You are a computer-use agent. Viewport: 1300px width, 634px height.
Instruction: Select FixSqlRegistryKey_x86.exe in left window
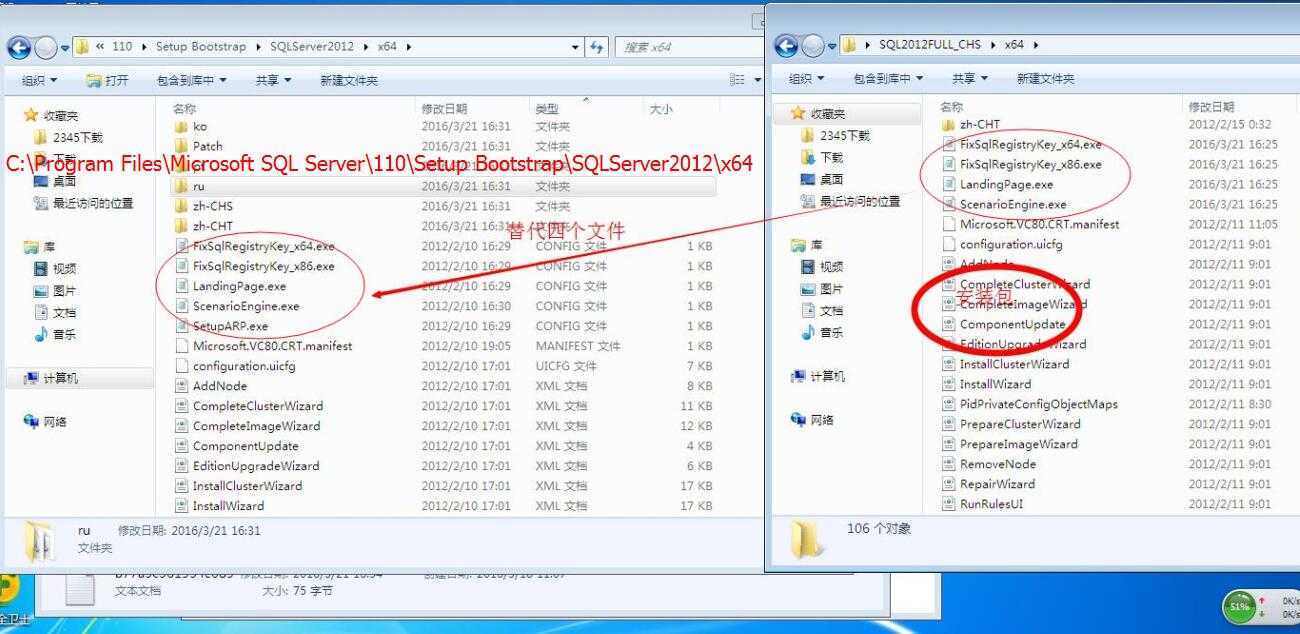click(263, 266)
